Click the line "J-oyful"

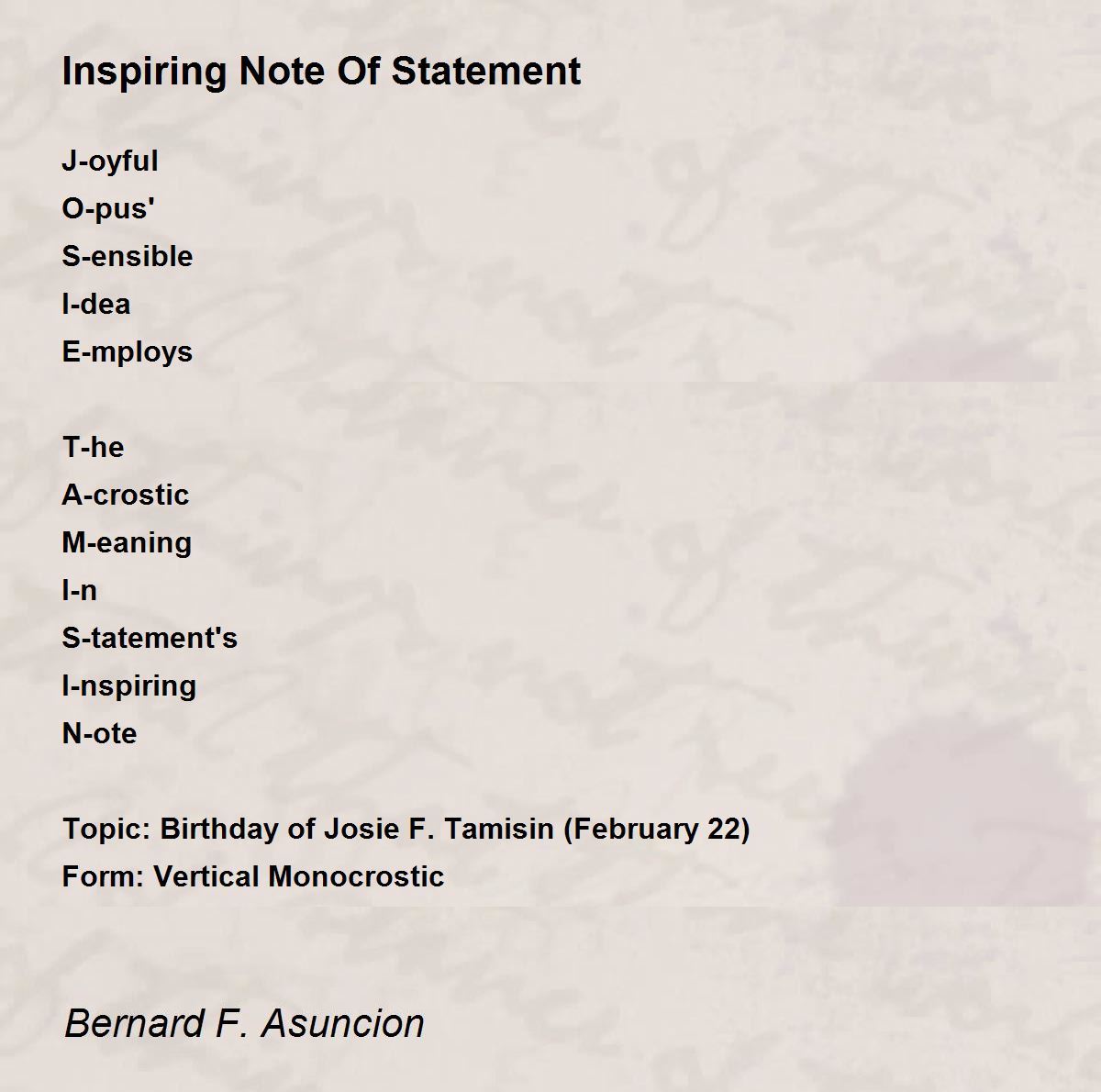[x=110, y=162]
